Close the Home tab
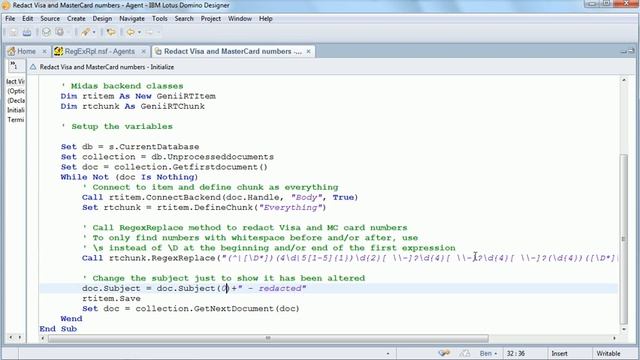This screenshot has height=360, width=640. (x=45, y=51)
